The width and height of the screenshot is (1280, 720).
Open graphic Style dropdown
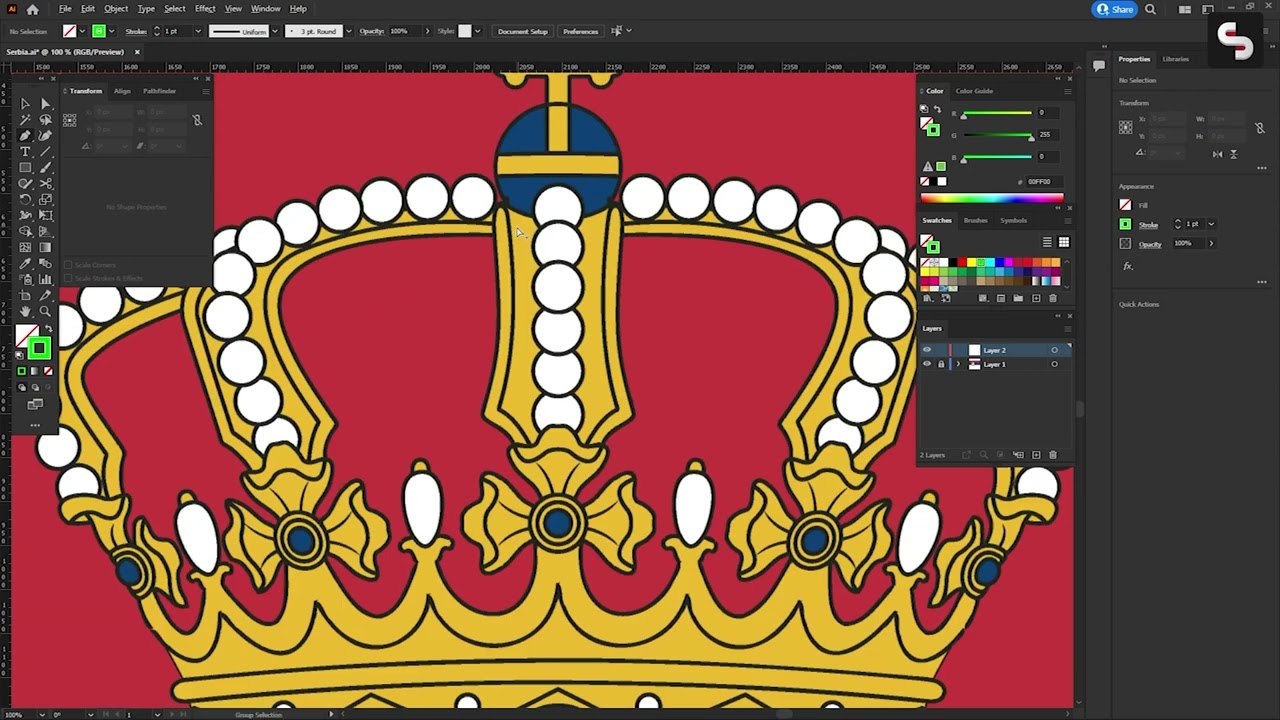[x=477, y=31]
